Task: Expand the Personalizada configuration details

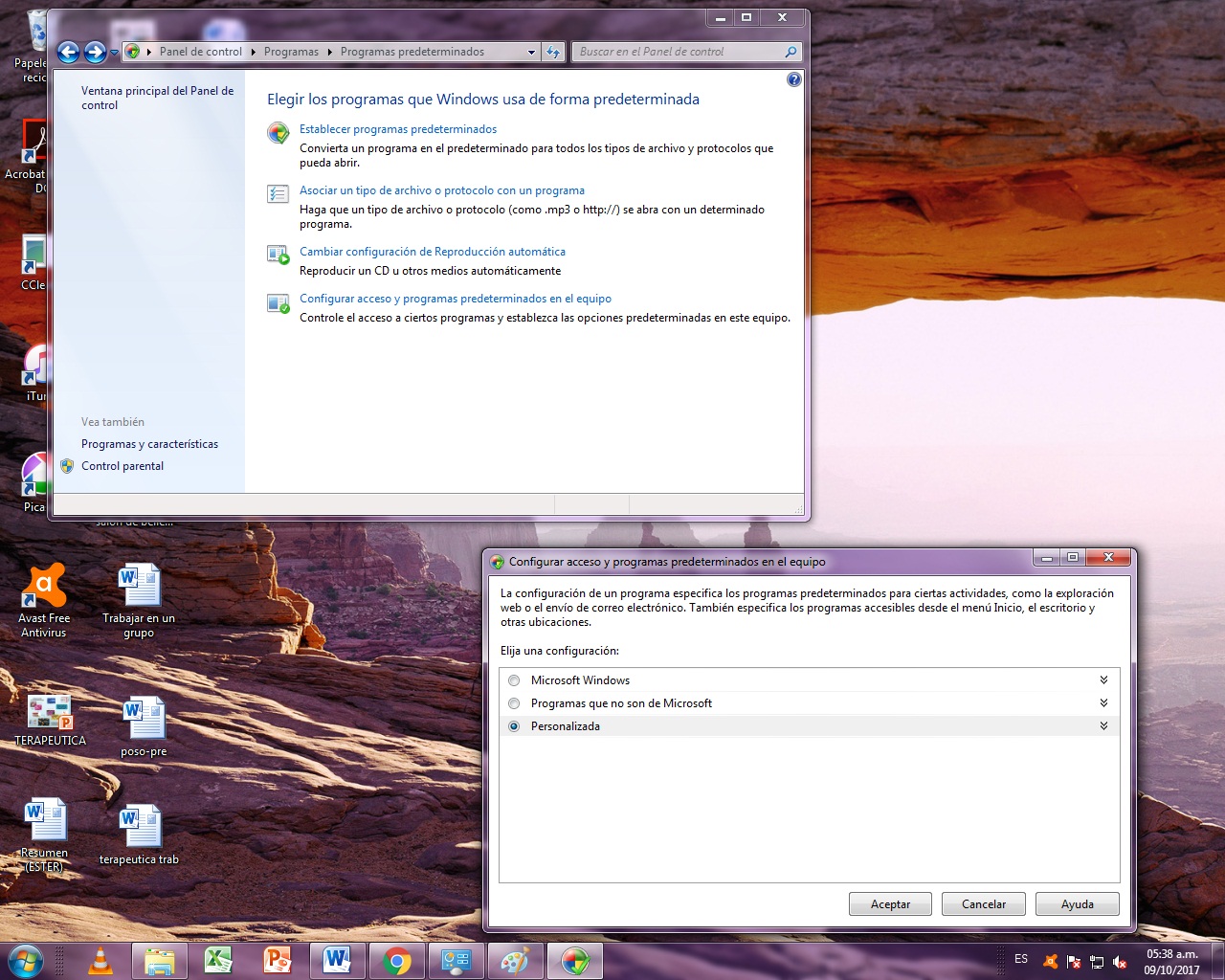Action: click(x=1102, y=726)
